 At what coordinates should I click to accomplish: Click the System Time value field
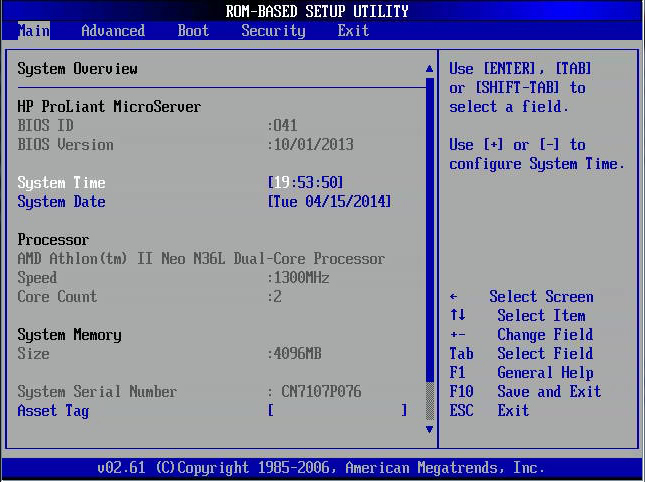pos(305,182)
